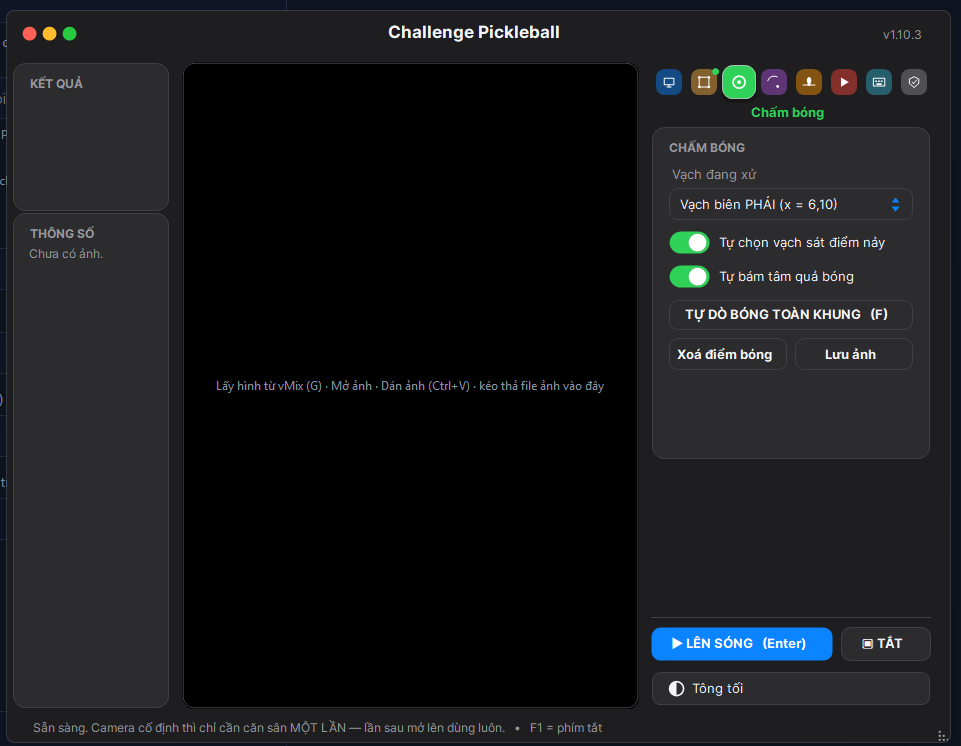Open the Vạch đang xử line dropdown
This screenshot has width=961, height=746.
(791, 204)
